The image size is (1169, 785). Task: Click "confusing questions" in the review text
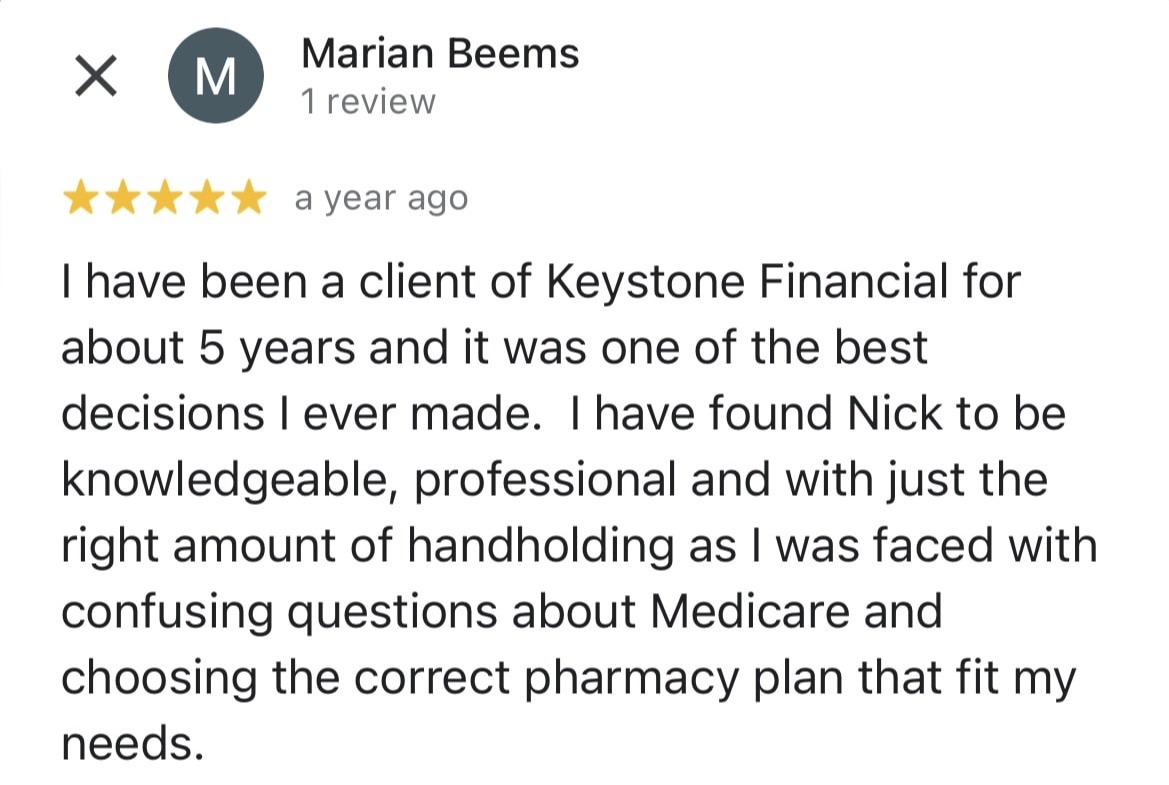(x=279, y=611)
